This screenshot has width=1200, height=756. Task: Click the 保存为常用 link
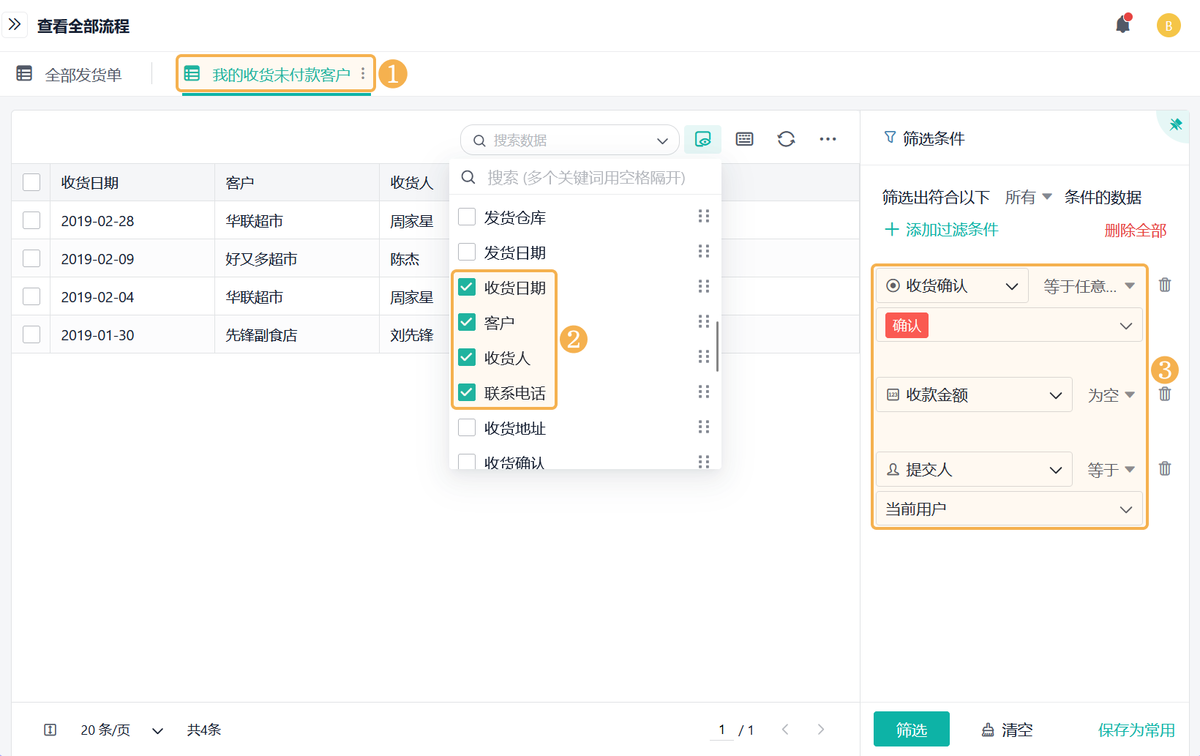[x=1136, y=730]
